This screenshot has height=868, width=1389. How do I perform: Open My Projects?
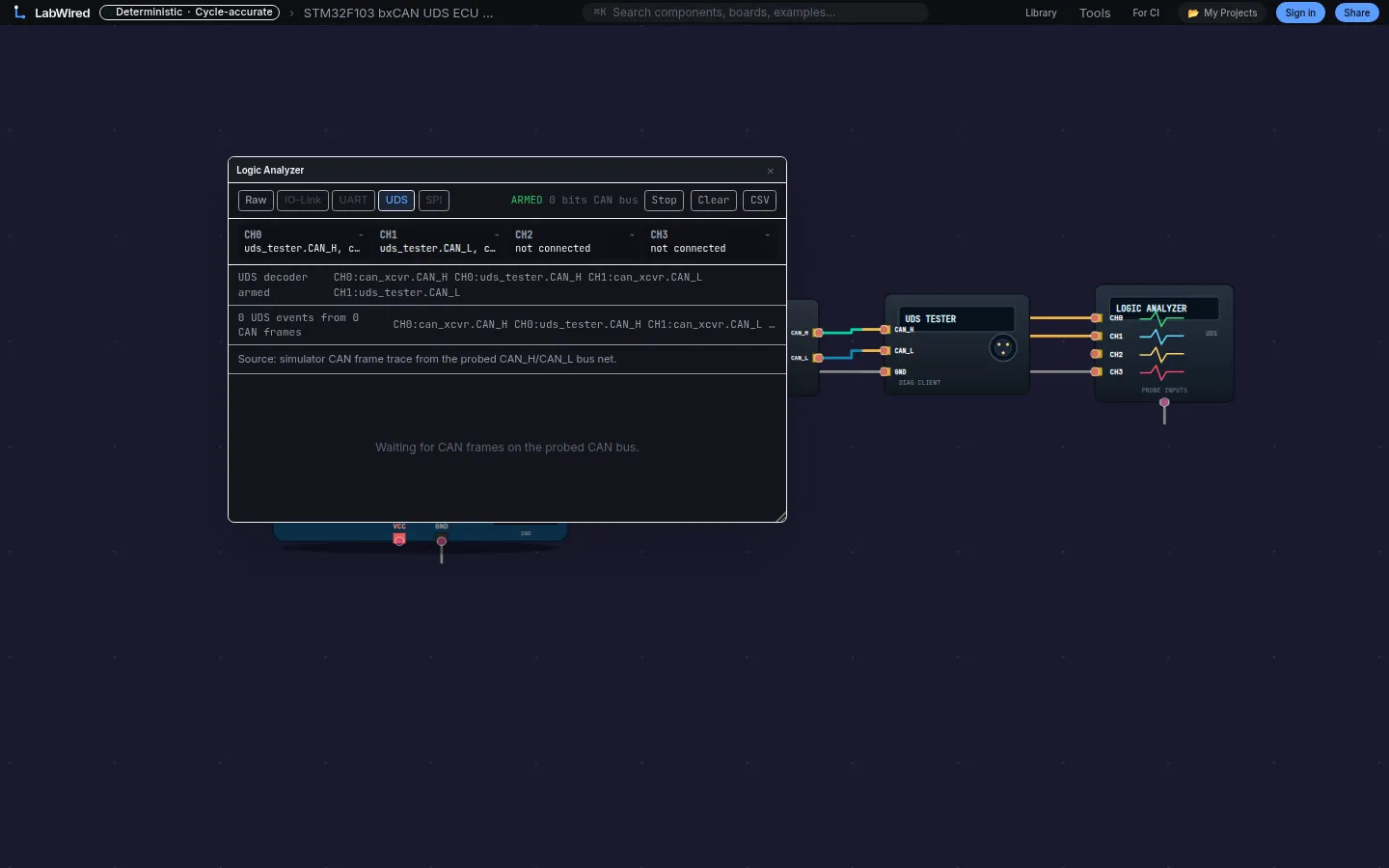click(x=1222, y=14)
